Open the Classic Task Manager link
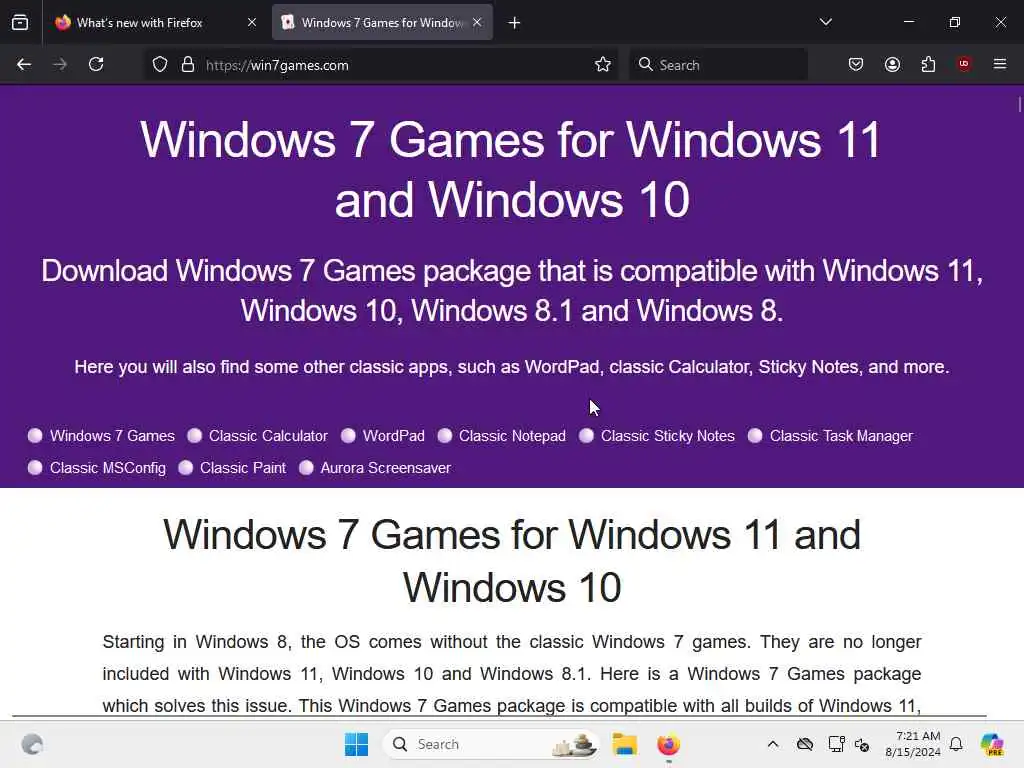 coord(841,436)
